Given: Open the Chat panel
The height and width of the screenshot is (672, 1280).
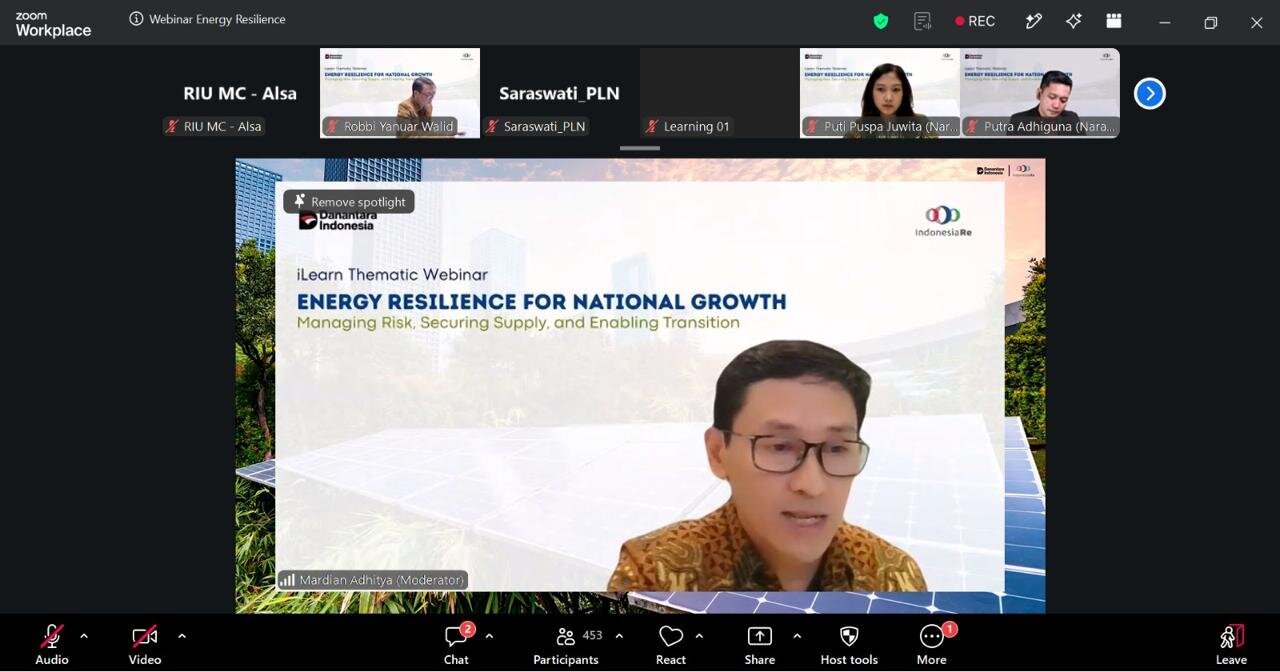Looking at the screenshot, I should [x=457, y=644].
